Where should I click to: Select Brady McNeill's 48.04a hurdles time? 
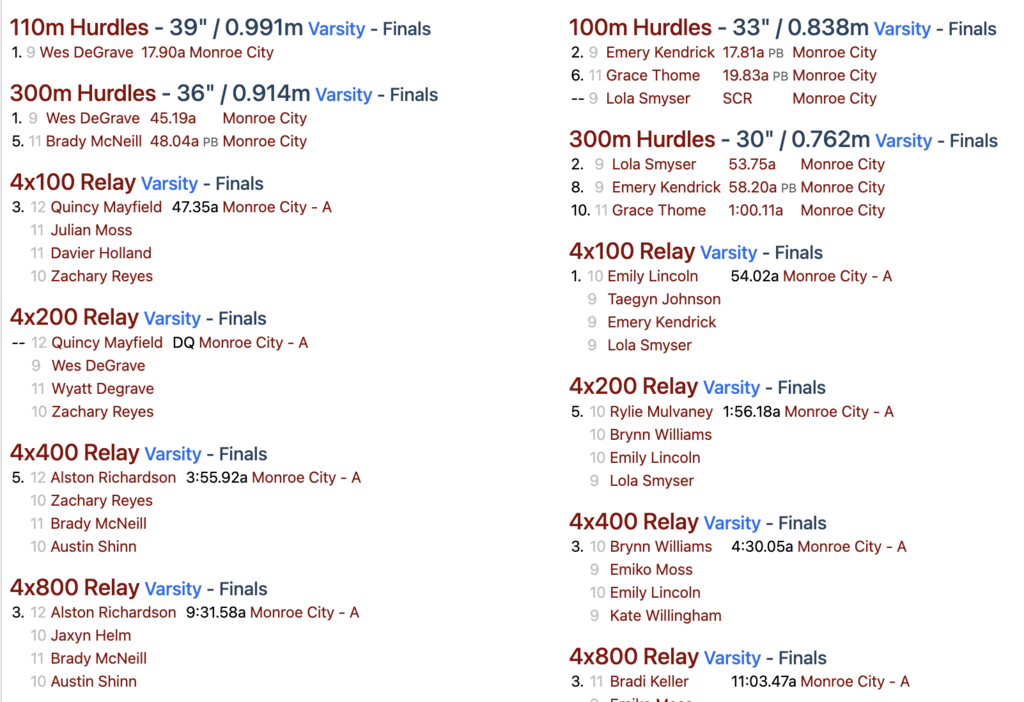click(174, 141)
